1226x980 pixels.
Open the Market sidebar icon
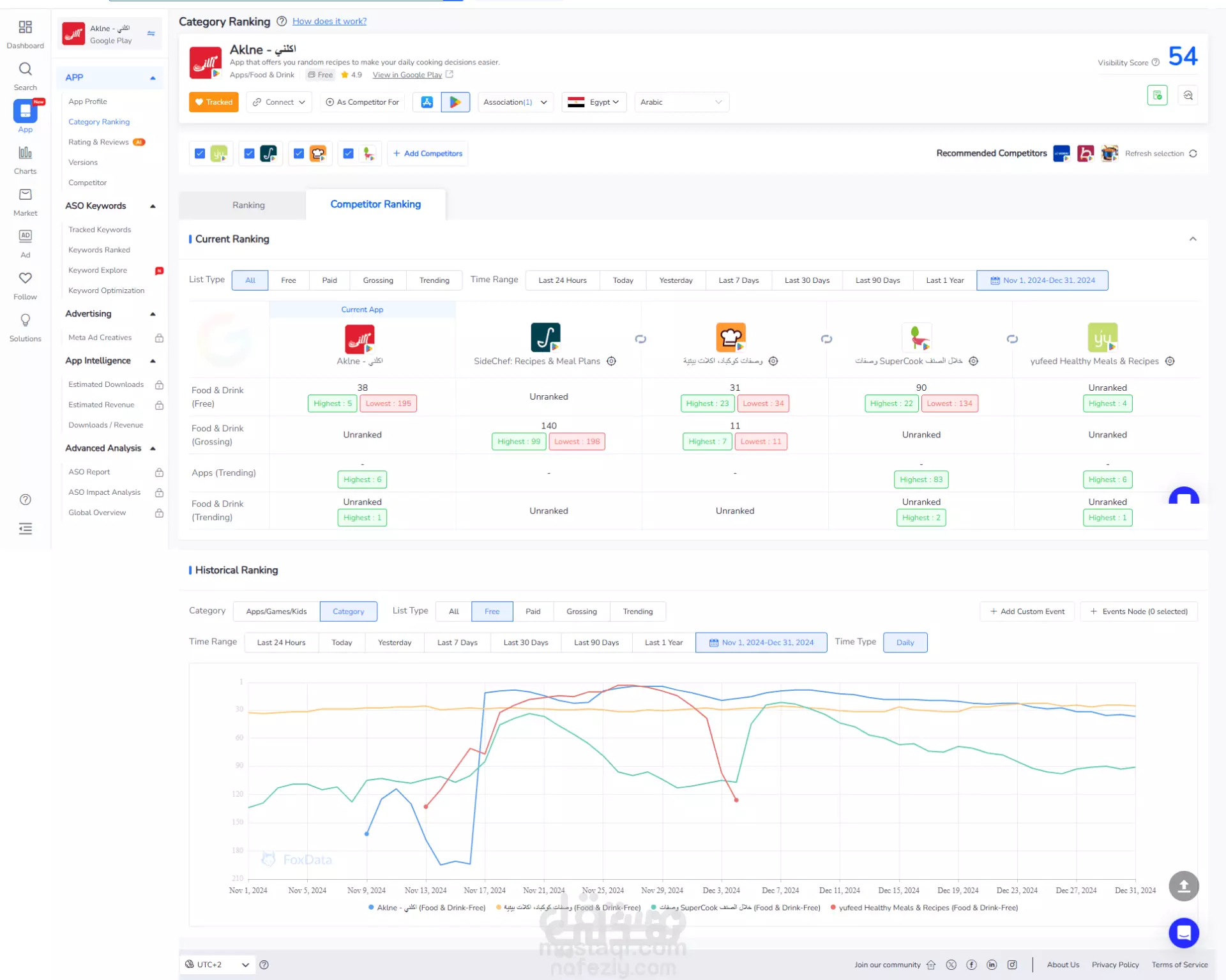tap(25, 202)
